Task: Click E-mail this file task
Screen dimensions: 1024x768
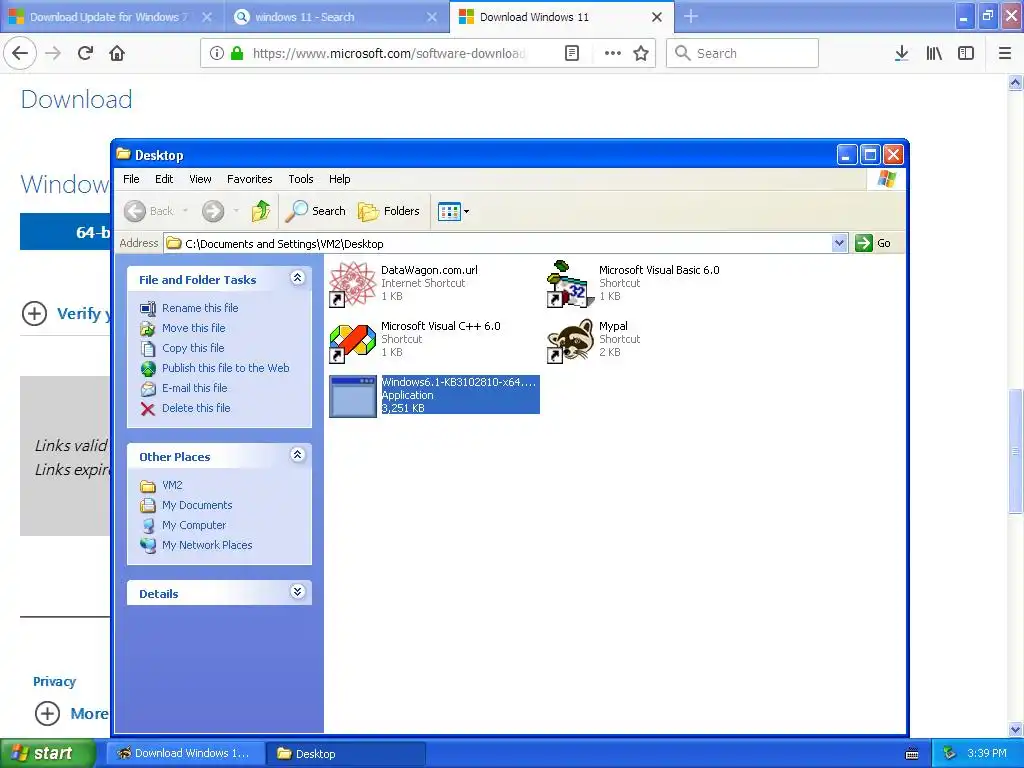Action: pos(195,388)
